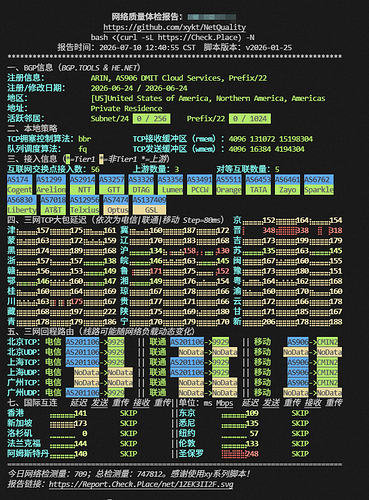Click the Mbps unit label
This screenshot has width=369, height=500.
(225, 403)
